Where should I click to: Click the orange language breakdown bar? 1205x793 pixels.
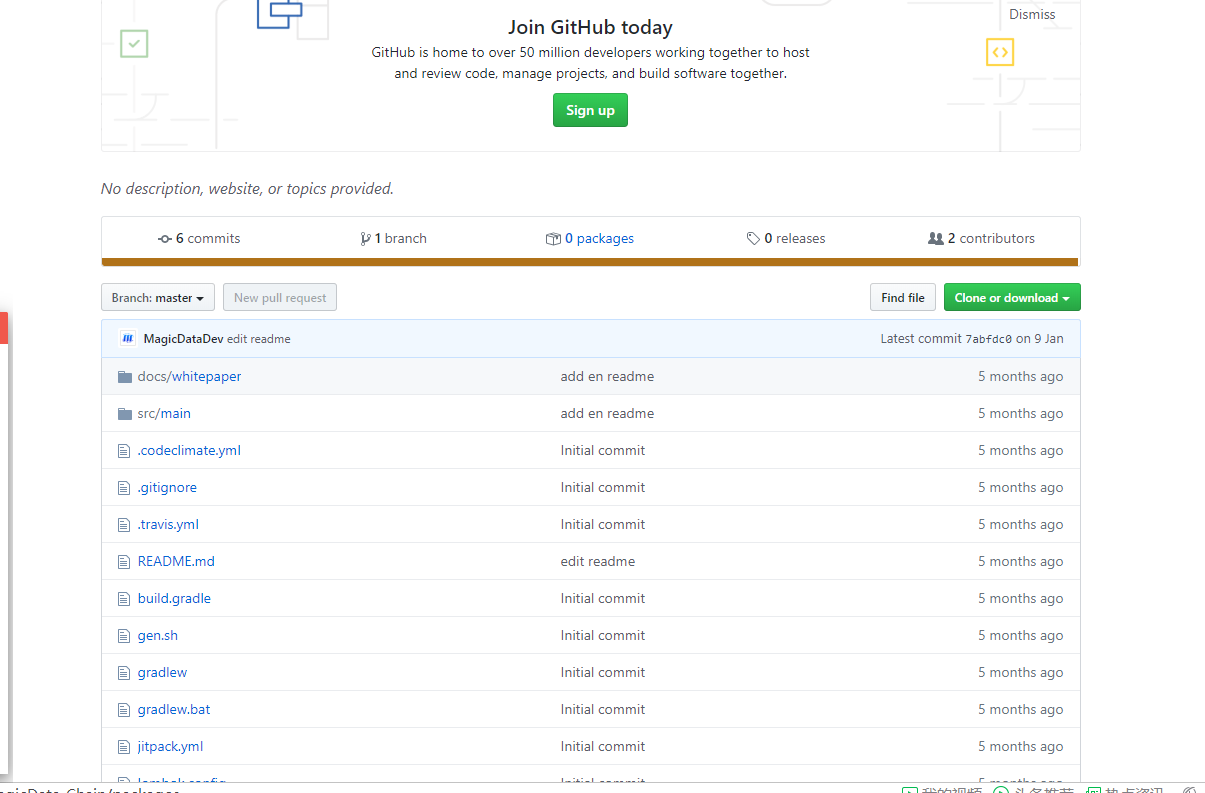point(590,263)
